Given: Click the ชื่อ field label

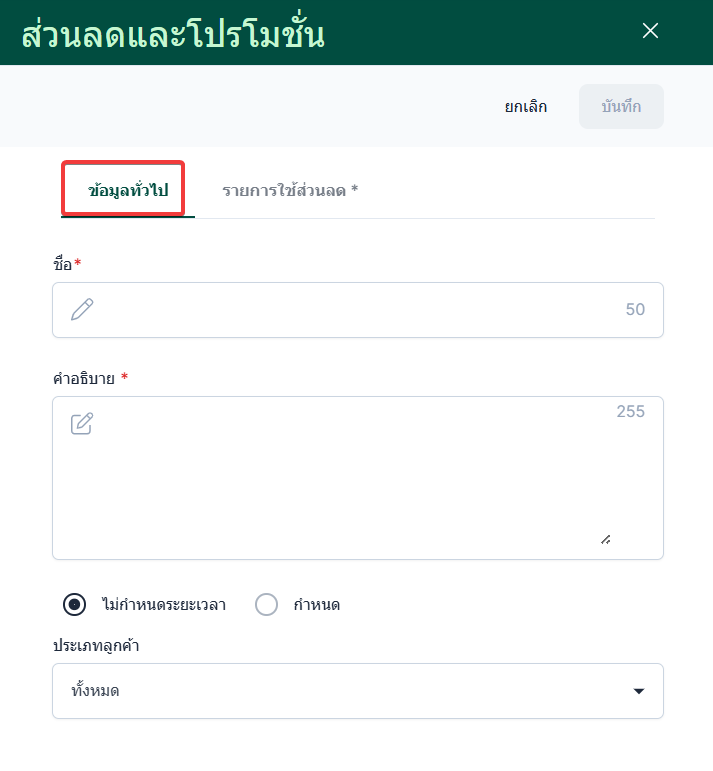Looking at the screenshot, I should [63, 263].
